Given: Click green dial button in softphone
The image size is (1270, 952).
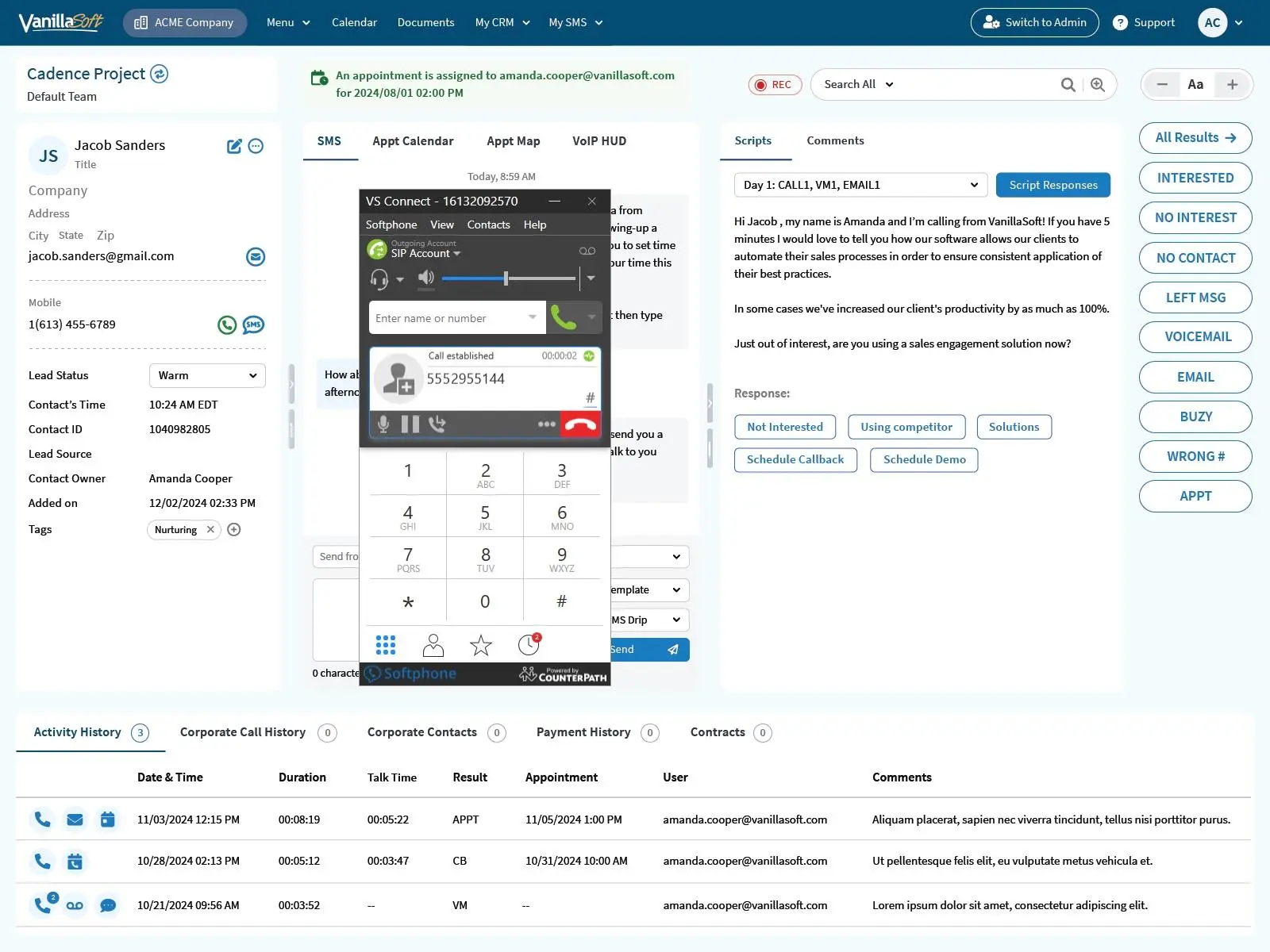Looking at the screenshot, I should click(564, 318).
